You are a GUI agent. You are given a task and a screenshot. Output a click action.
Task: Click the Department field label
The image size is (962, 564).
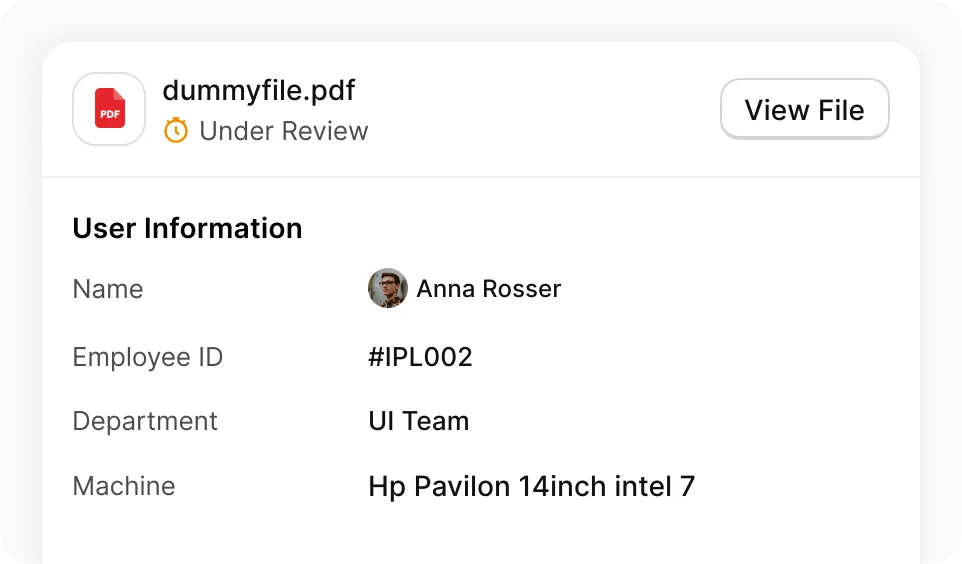(145, 422)
